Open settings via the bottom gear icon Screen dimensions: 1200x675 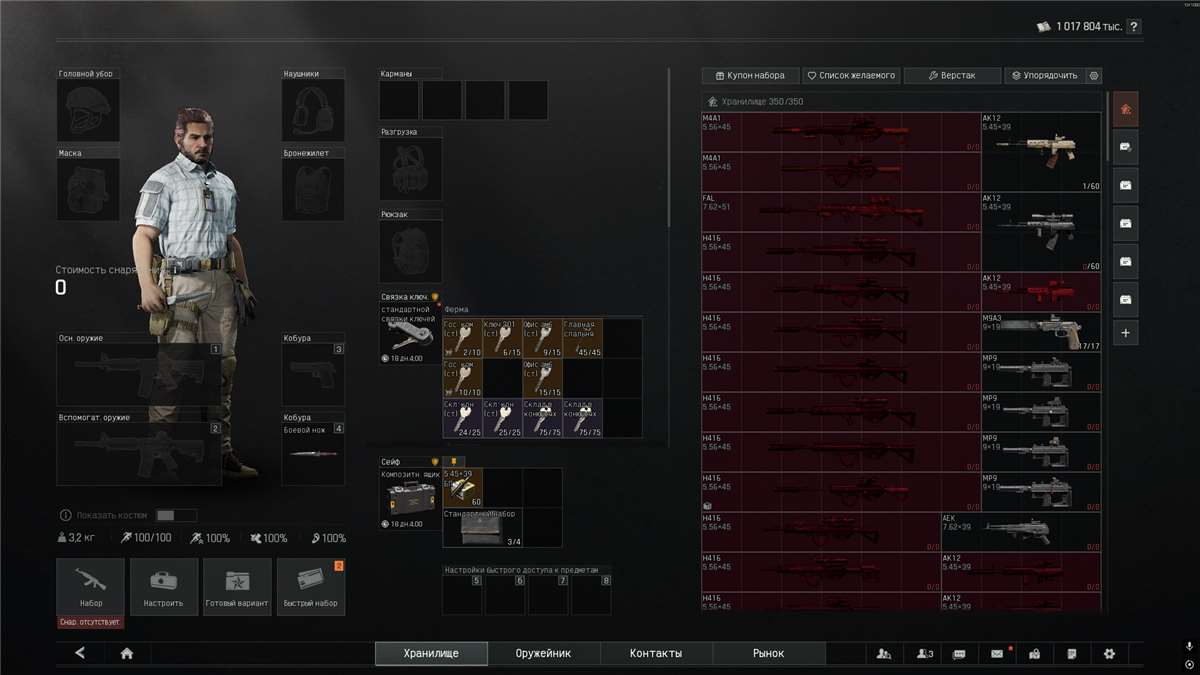point(1109,653)
